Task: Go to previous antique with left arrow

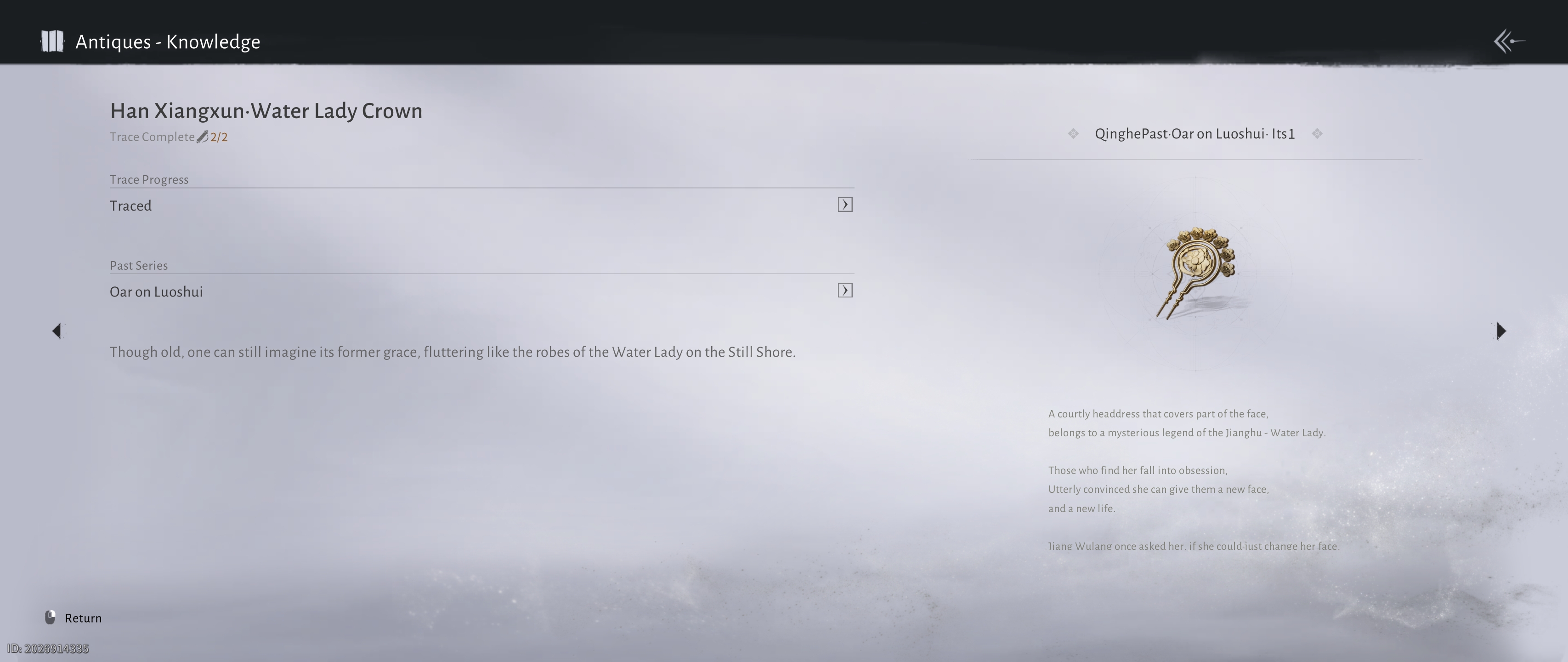Action: [57, 331]
